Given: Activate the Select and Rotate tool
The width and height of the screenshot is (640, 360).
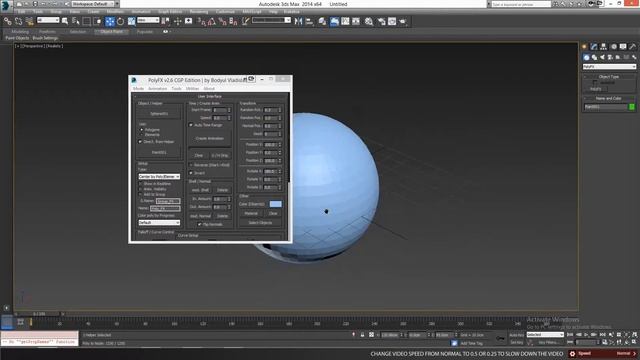Looking at the screenshot, I should point(120,21).
